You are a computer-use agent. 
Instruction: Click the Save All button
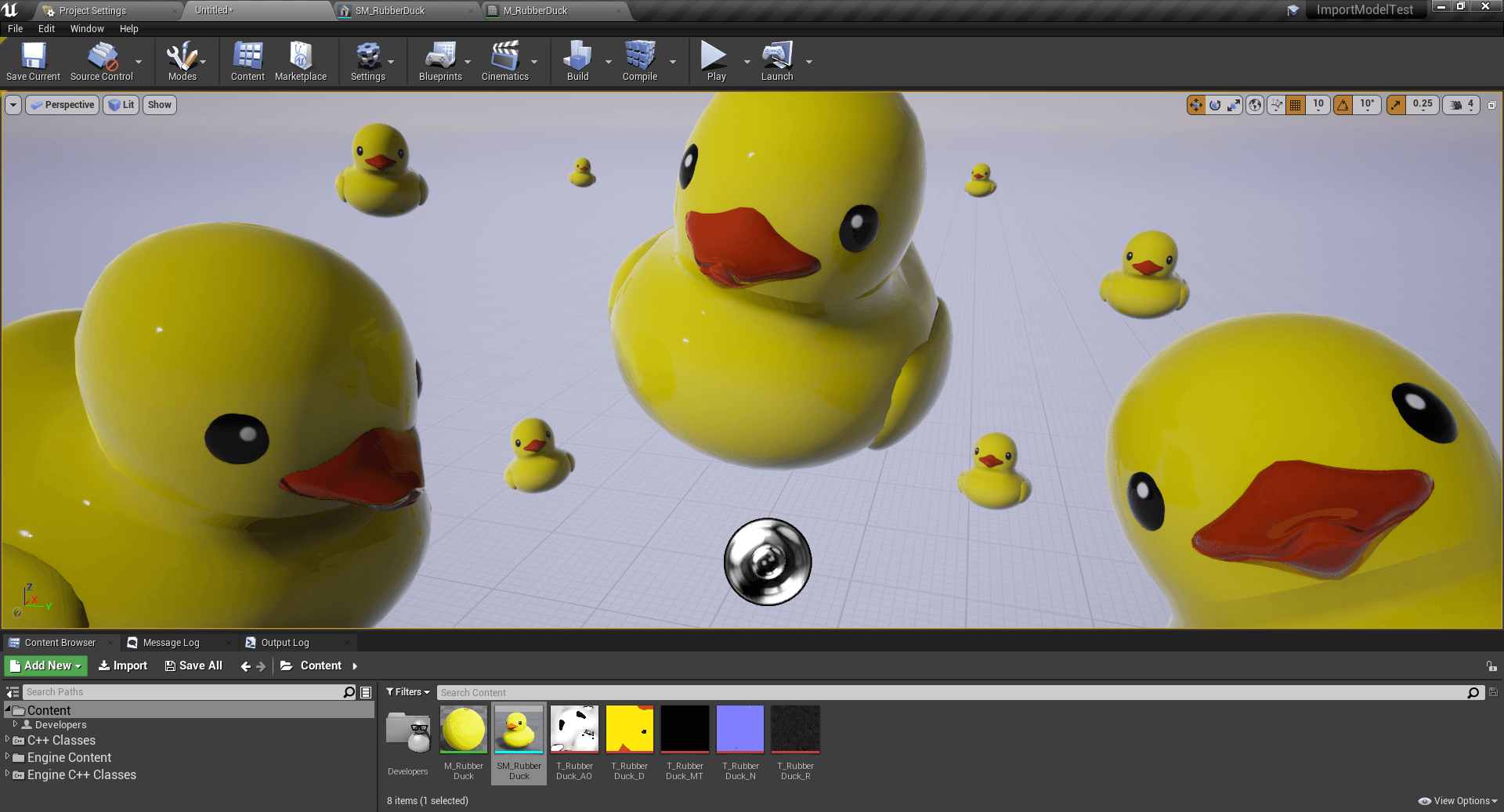[x=193, y=666]
